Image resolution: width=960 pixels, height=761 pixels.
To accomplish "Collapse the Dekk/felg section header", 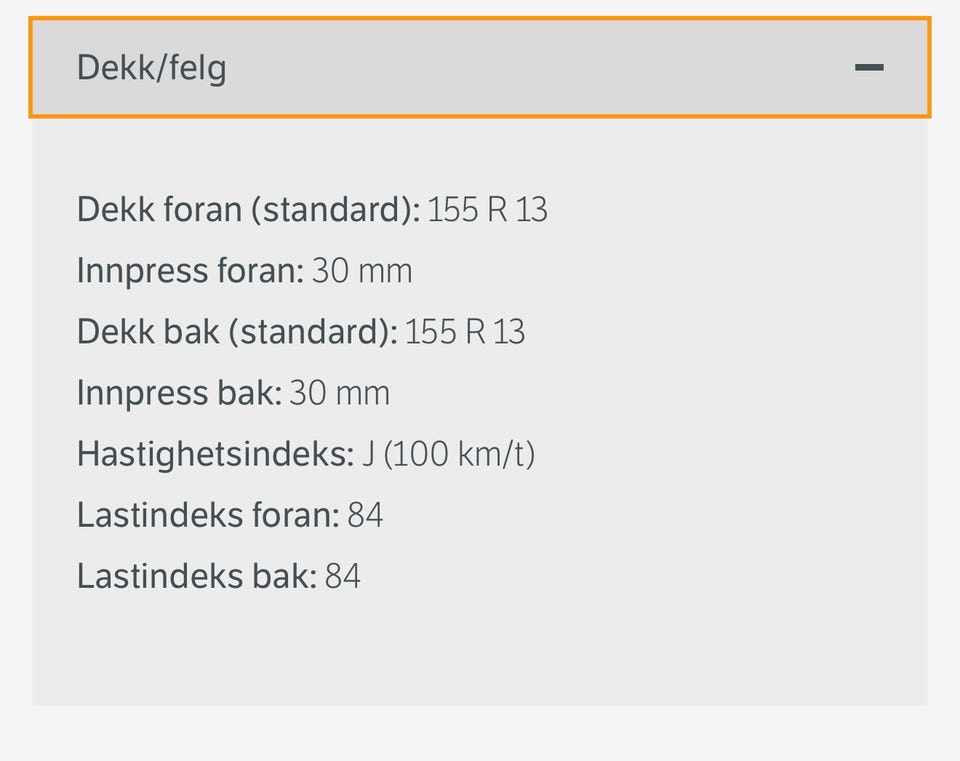I will [x=480, y=67].
